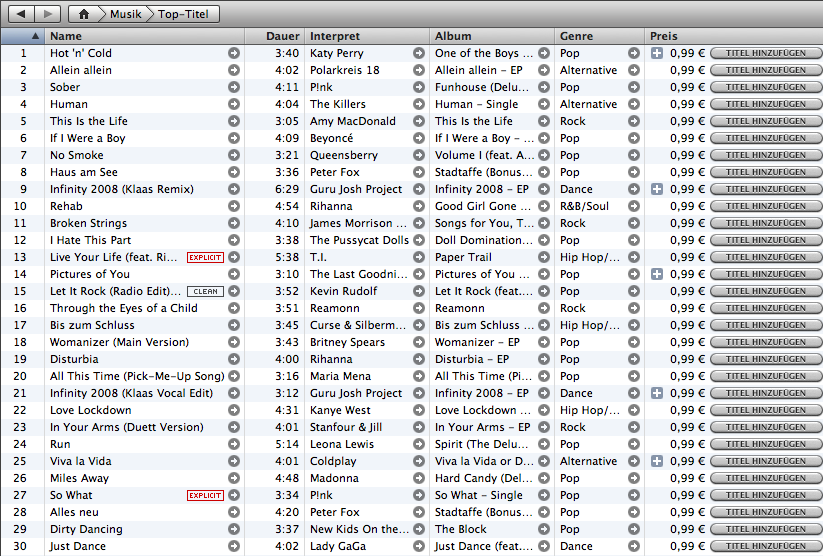Open arrow link next to Broken Strings title
The image size is (823, 556).
(234, 223)
